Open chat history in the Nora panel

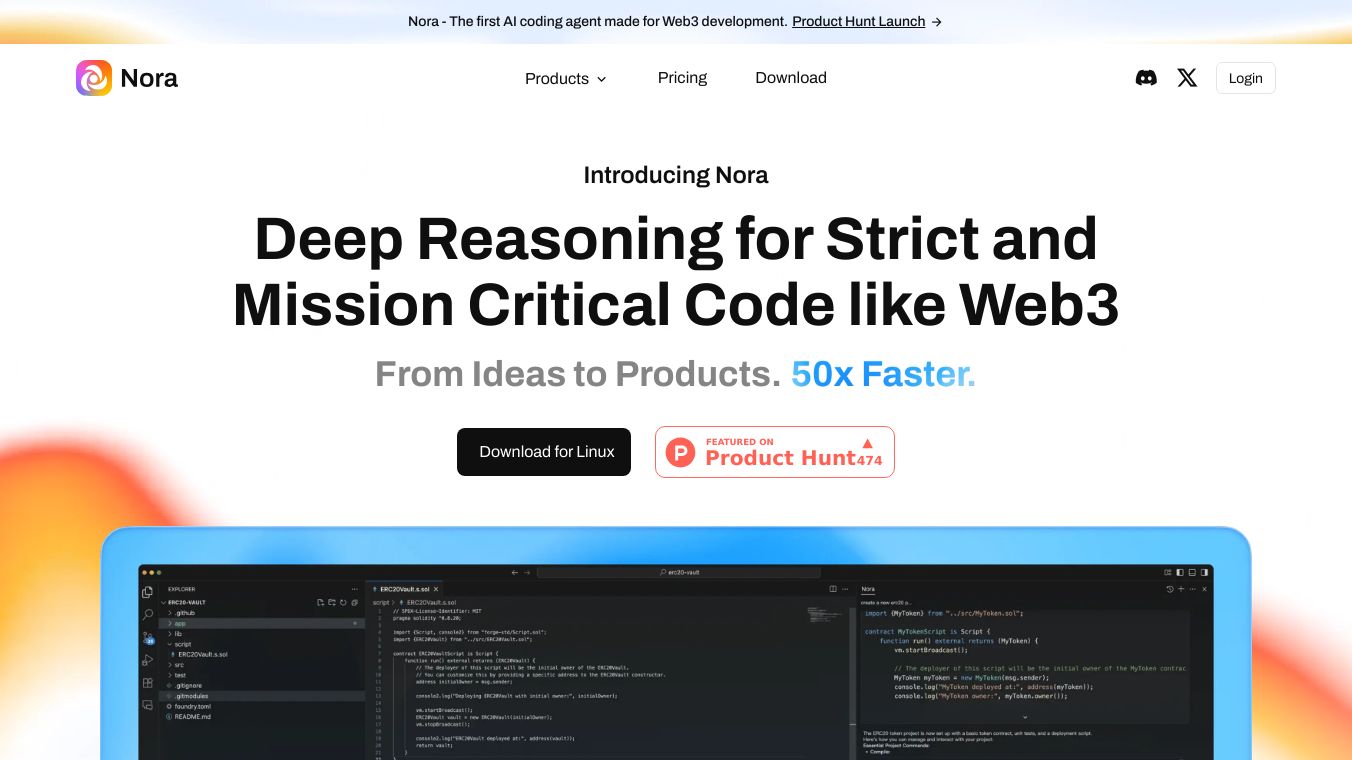click(1170, 589)
